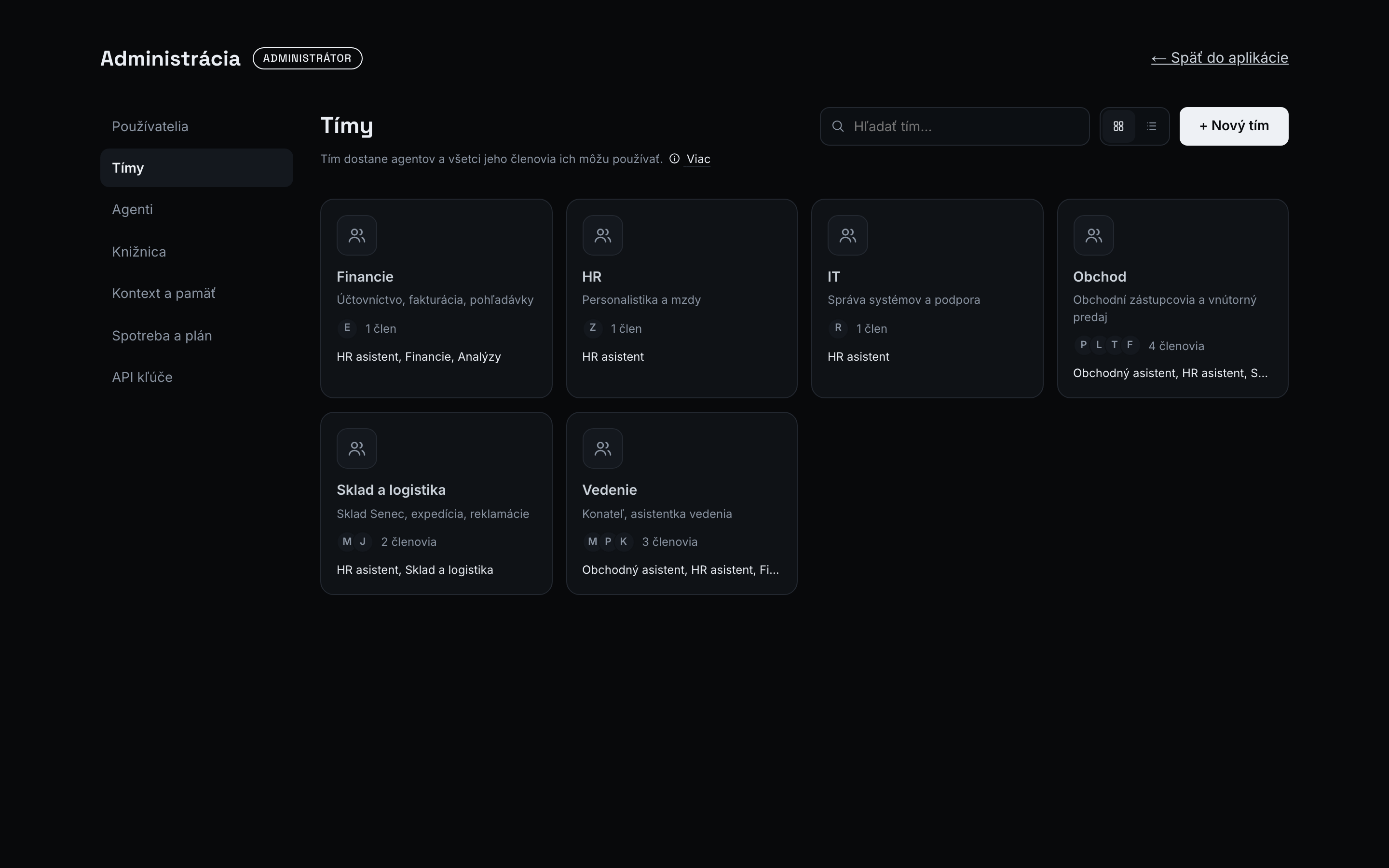1389x868 pixels.
Task: Click avatar J in Sklad a logistika card
Action: 363,542
